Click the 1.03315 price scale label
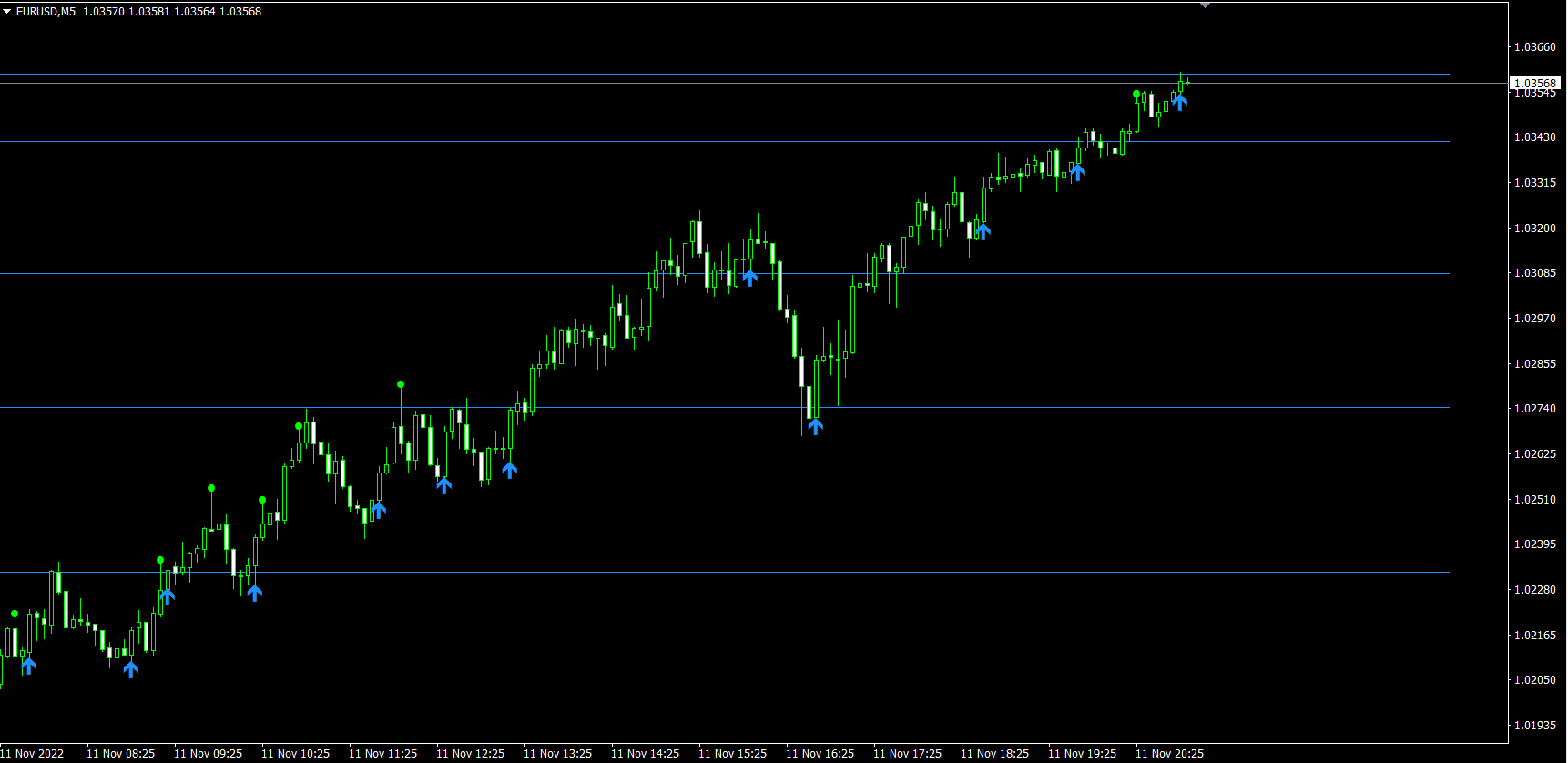The height and width of the screenshot is (763, 1568). click(x=1535, y=183)
